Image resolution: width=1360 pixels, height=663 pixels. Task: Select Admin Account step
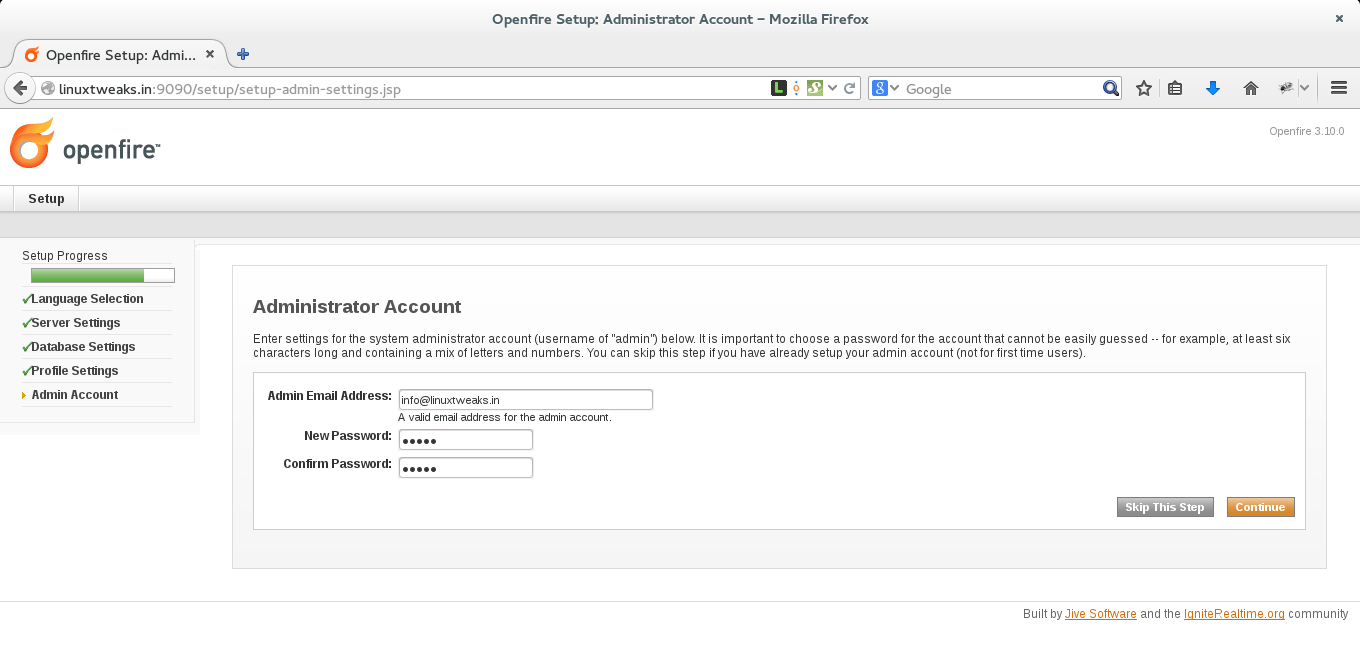(x=75, y=395)
